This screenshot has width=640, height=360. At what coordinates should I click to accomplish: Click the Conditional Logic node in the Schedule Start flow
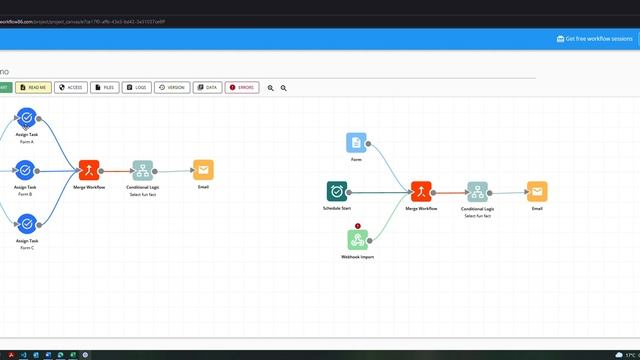[478, 192]
